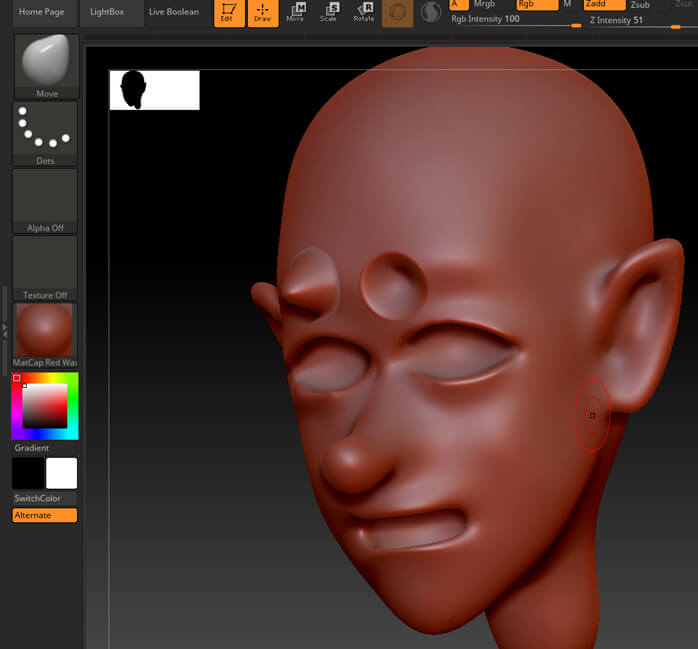The width and height of the screenshot is (698, 649).
Task: Switch to the Move transform tool
Action: [296, 13]
